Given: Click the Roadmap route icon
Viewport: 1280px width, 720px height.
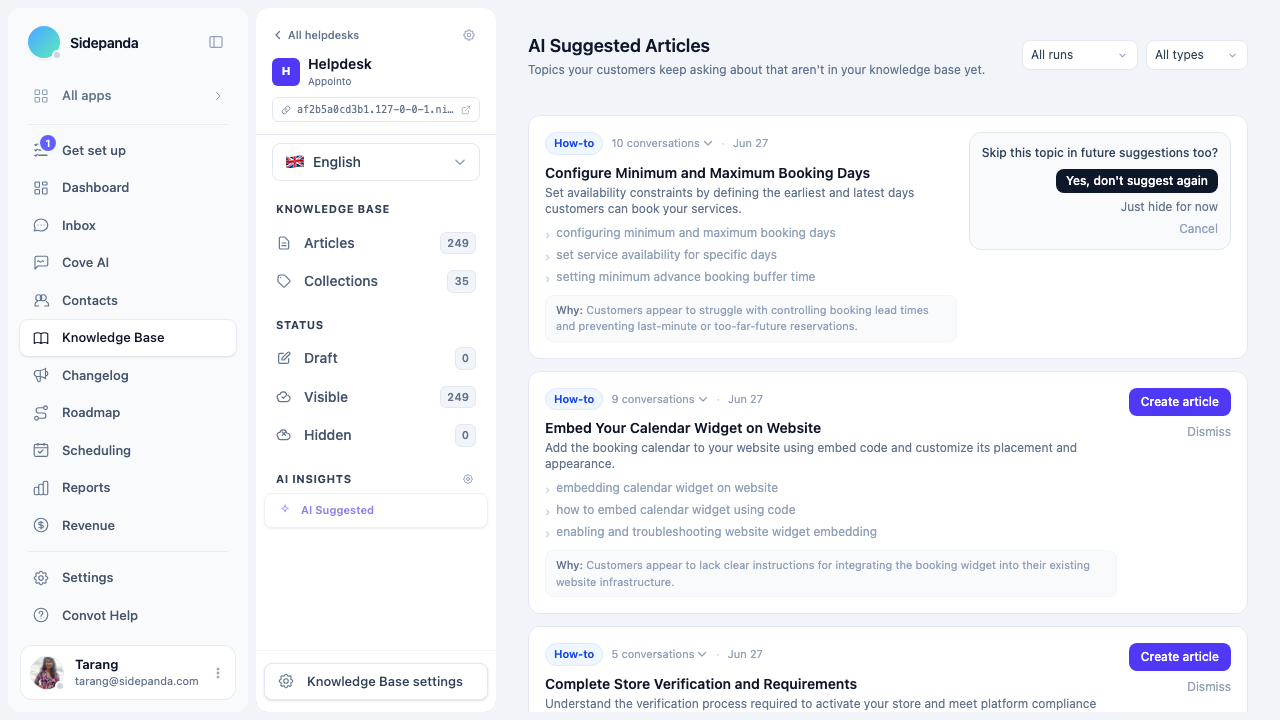Looking at the screenshot, I should tap(41, 413).
